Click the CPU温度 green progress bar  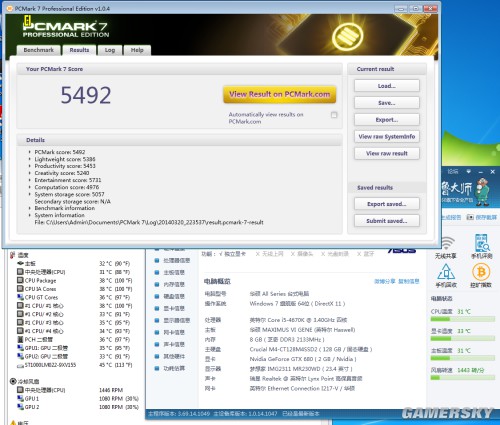pyautogui.click(x=463, y=319)
